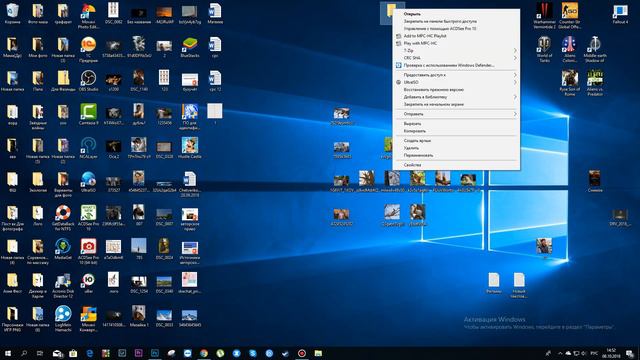Open the Windows Start menu
Image resolution: width=640 pixels, height=360 pixels.
coord(8,353)
